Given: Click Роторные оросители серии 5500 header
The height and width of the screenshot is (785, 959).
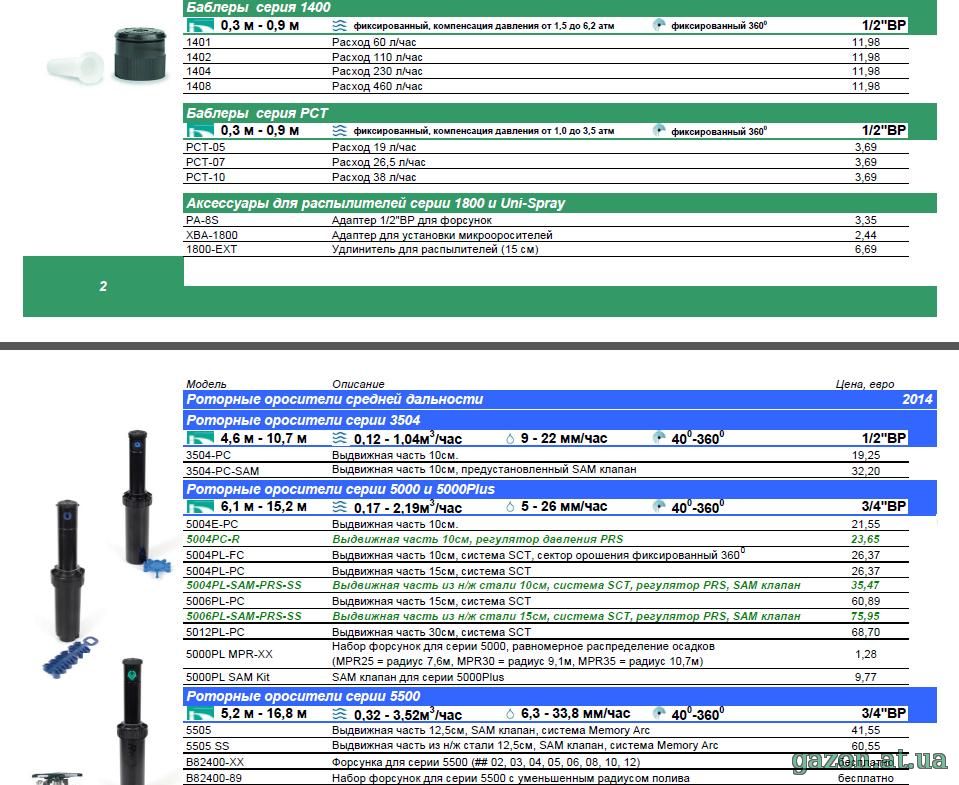Looking at the screenshot, I should pyautogui.click(x=560, y=696).
